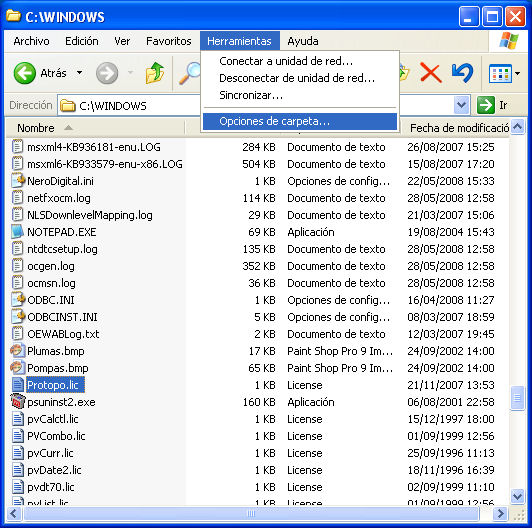Open the Views icon in toolbar

coord(500,73)
